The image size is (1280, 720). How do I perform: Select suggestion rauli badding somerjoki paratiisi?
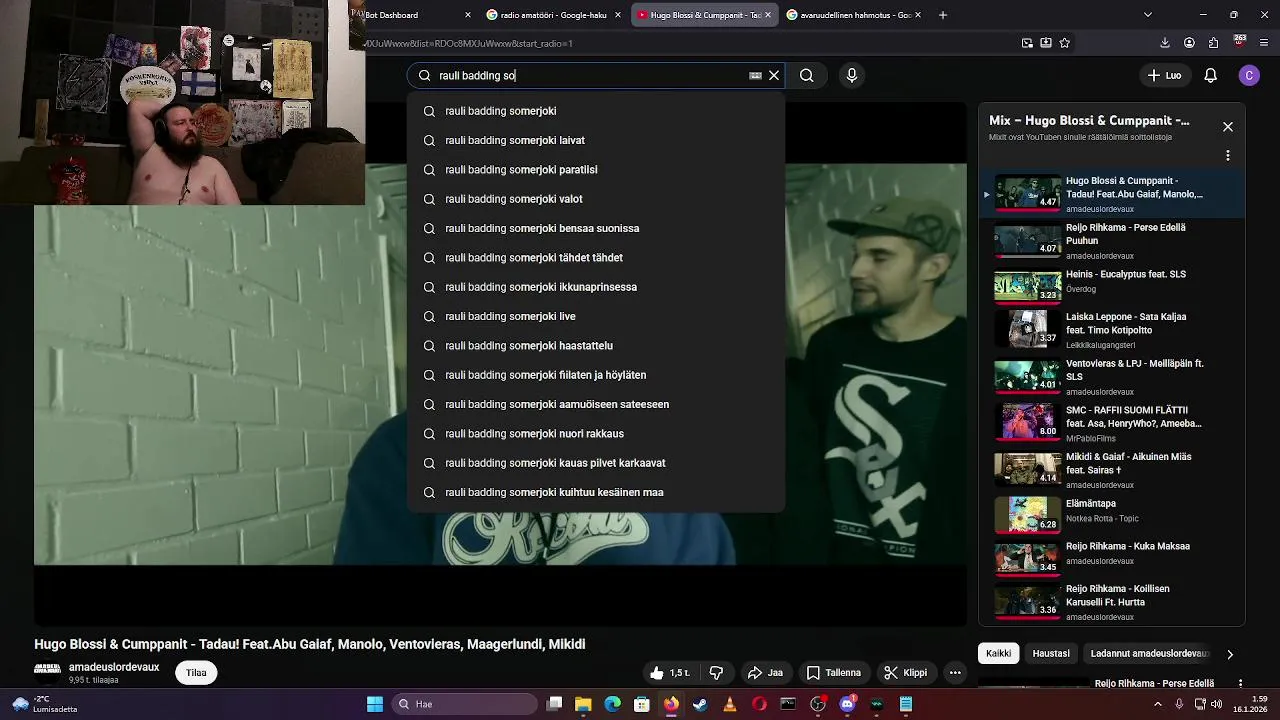point(596,170)
